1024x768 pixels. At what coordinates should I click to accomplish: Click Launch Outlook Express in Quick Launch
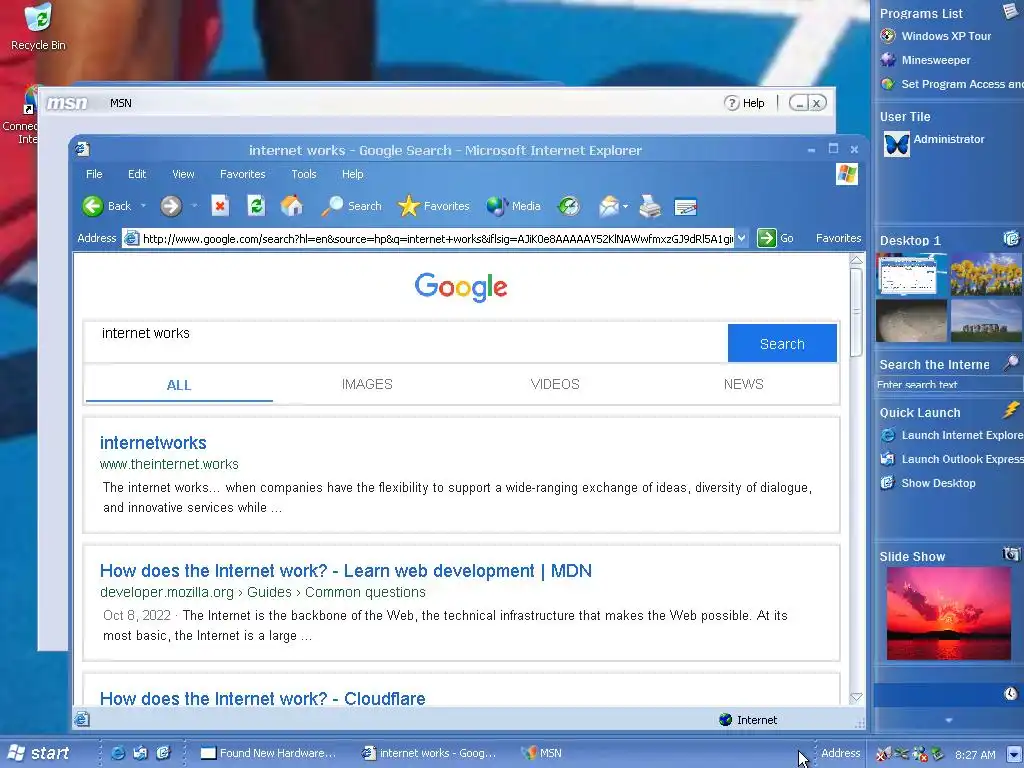click(951, 459)
